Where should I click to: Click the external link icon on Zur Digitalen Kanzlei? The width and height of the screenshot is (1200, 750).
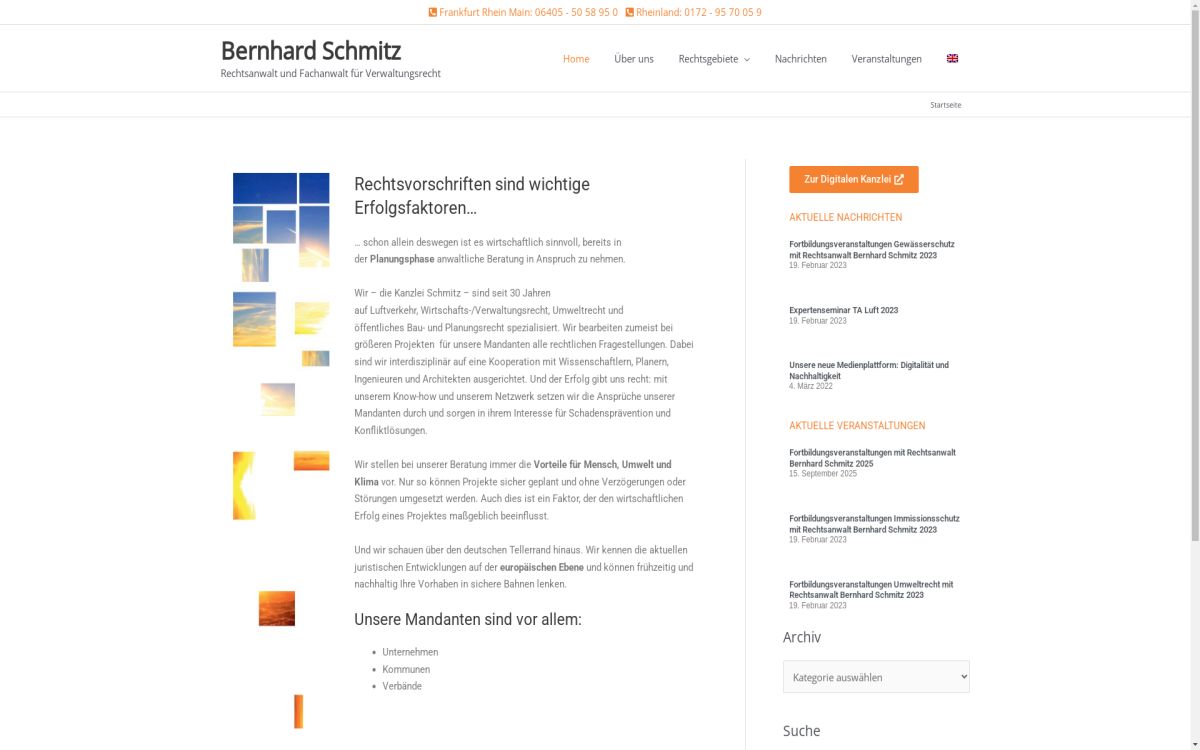coord(898,179)
